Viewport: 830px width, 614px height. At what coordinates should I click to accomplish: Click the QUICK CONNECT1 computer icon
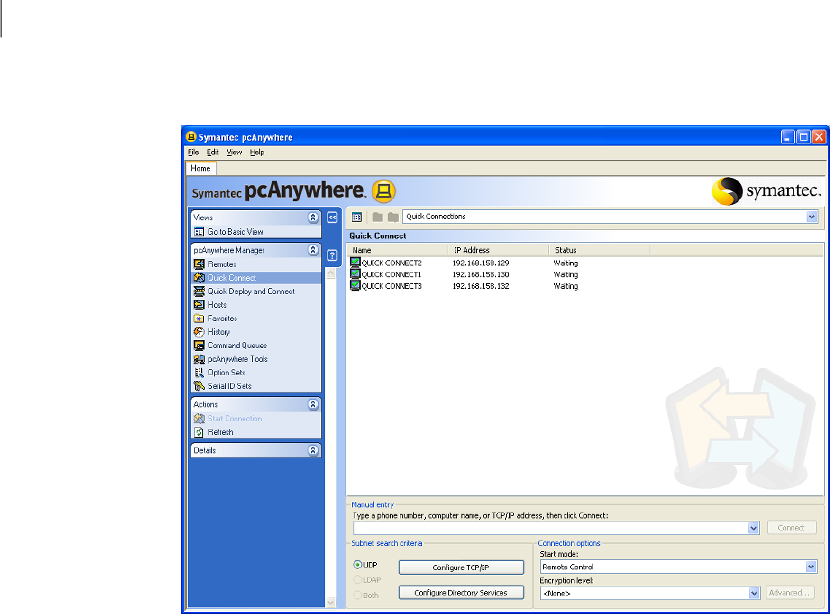[355, 274]
